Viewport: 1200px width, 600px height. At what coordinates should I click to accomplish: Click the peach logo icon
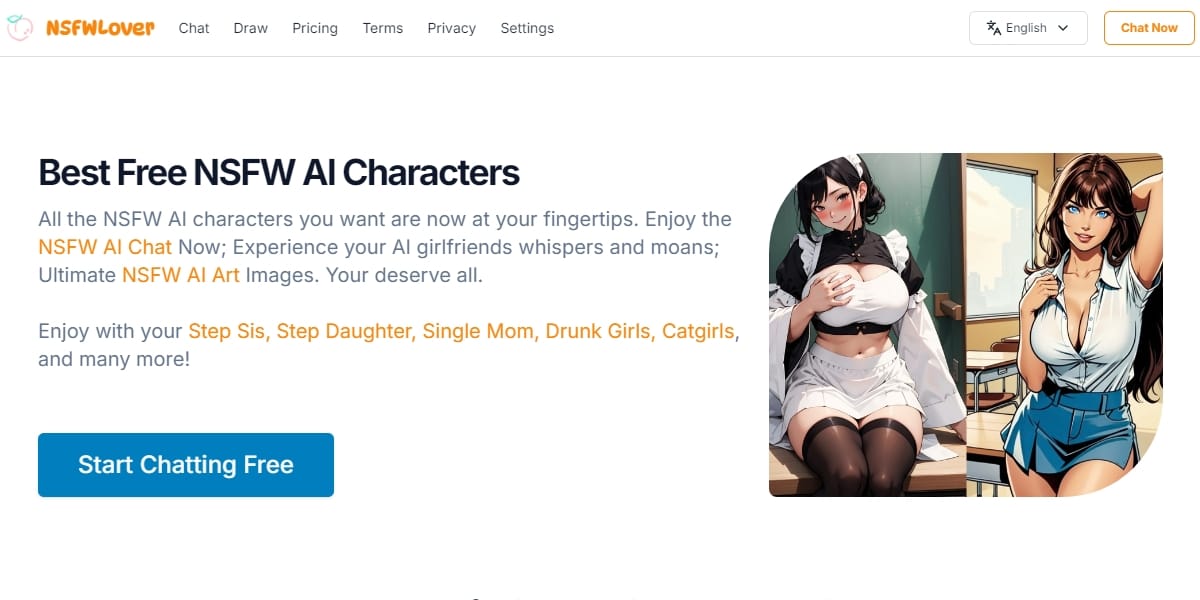(20, 28)
